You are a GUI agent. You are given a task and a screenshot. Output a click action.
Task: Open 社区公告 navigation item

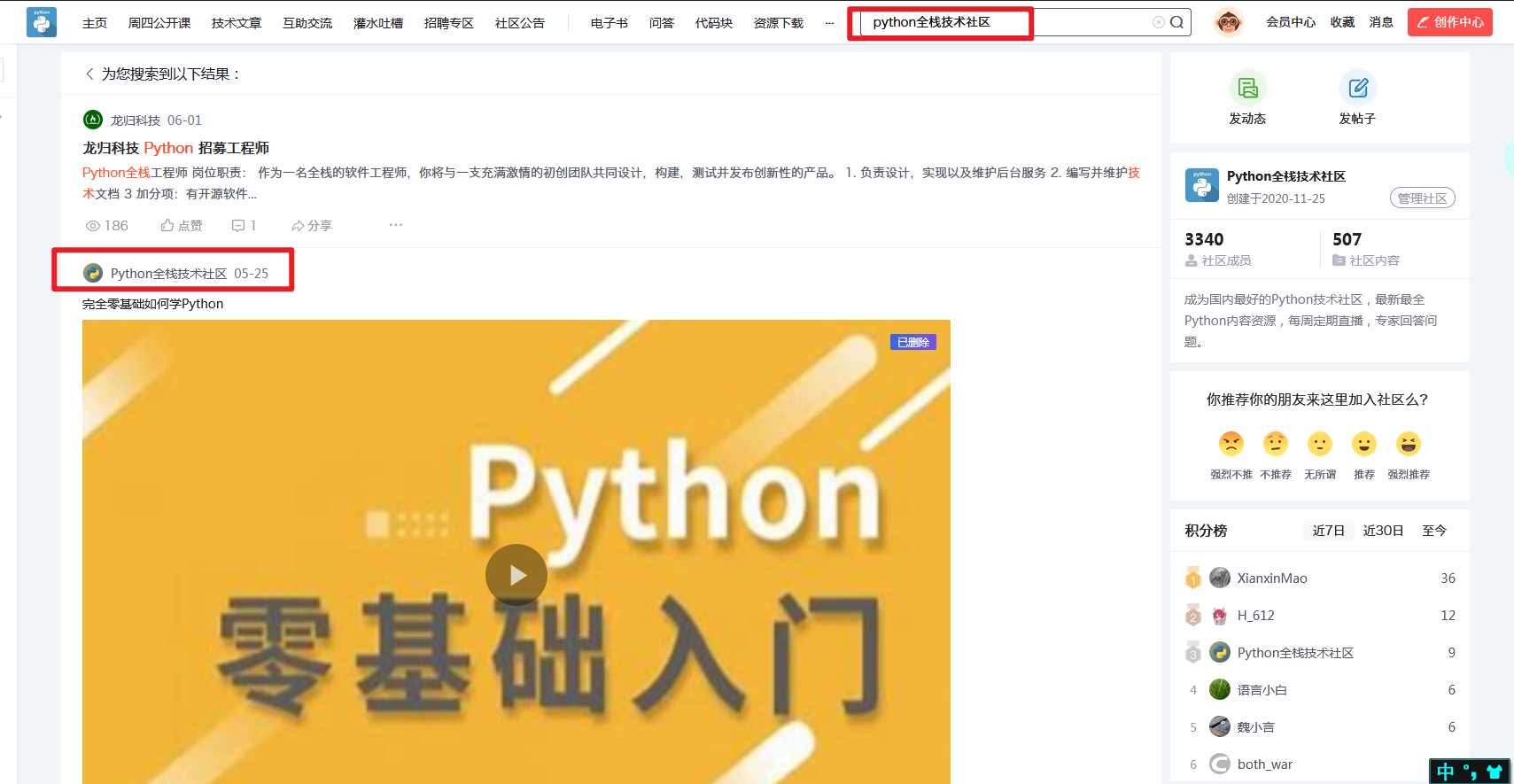pyautogui.click(x=520, y=23)
